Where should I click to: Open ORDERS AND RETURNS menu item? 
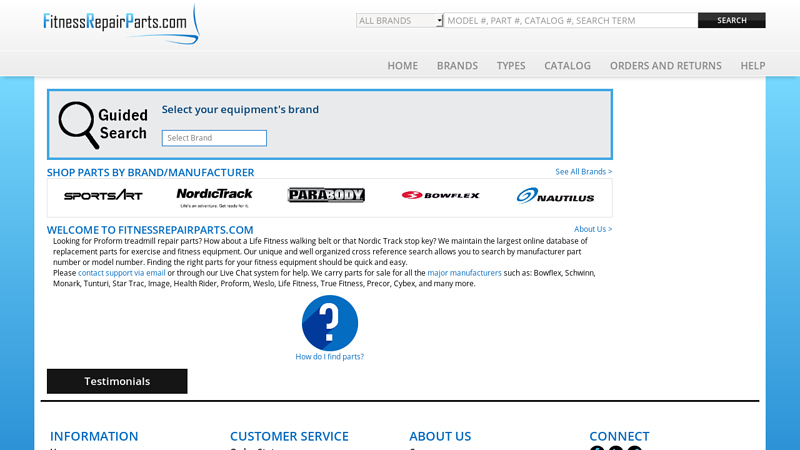[666, 66]
